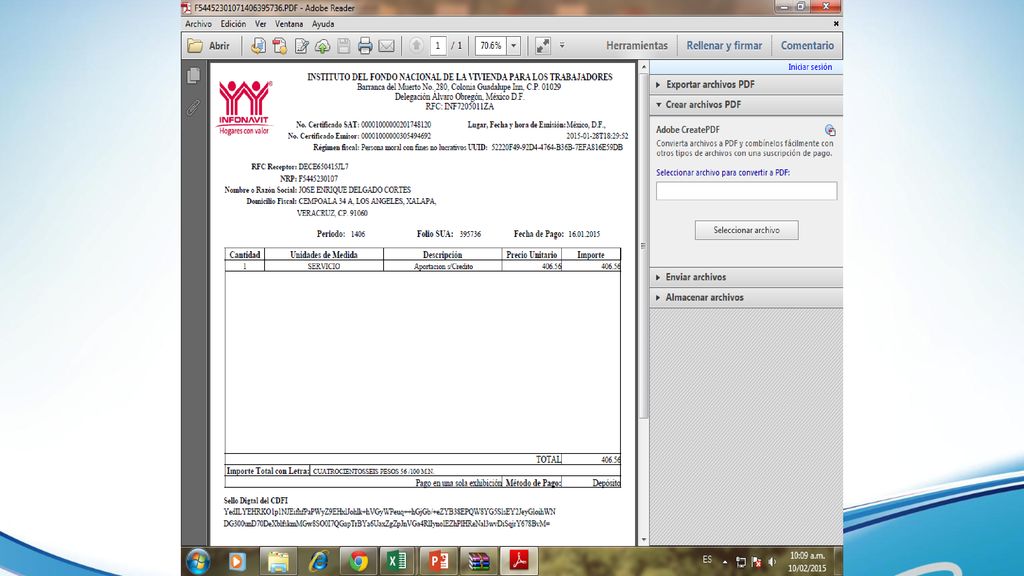Click the Descripción column header
The width and height of the screenshot is (1024, 576).
tap(442, 255)
